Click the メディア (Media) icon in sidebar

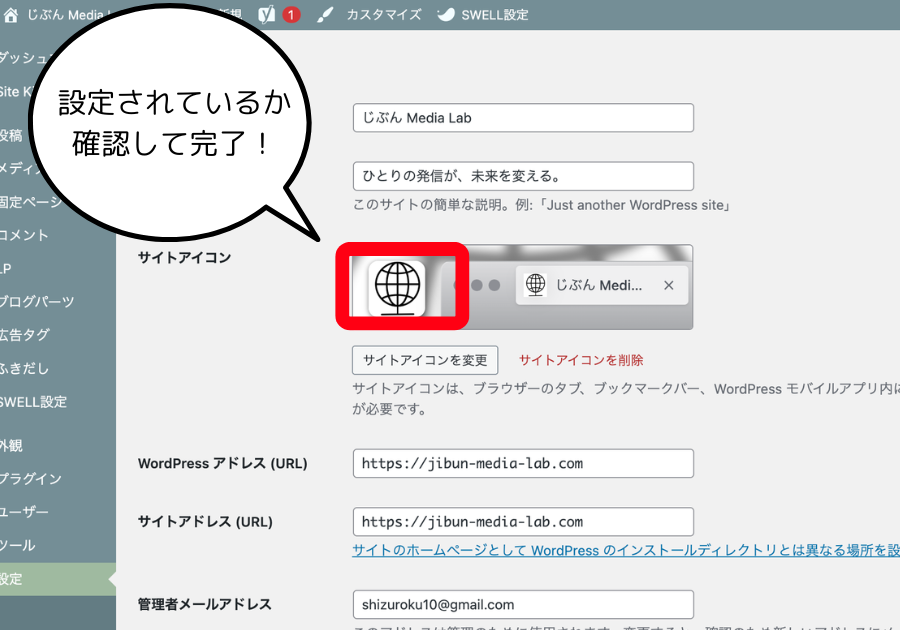15,170
